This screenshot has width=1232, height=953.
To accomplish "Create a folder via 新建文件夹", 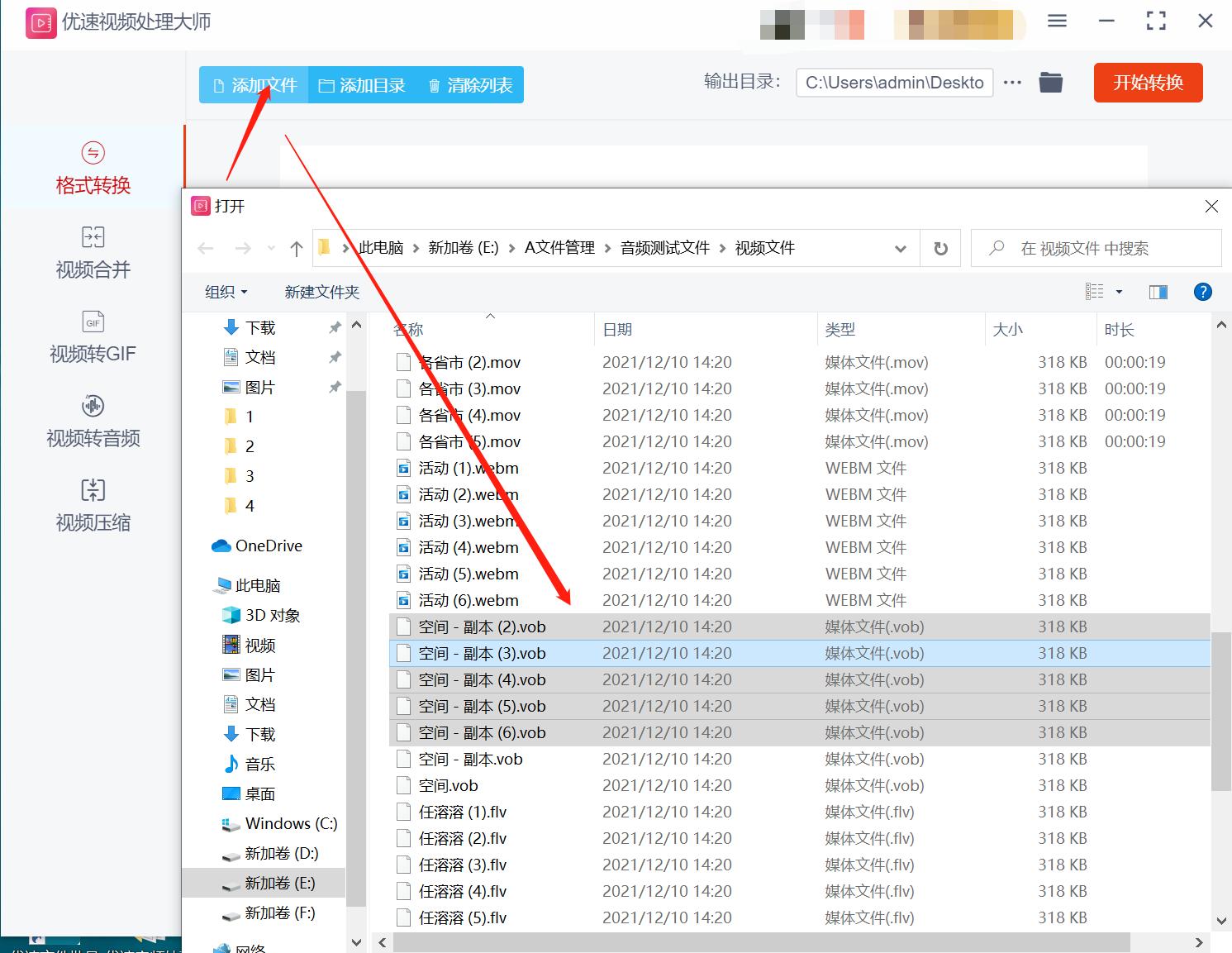I will pyautogui.click(x=321, y=291).
